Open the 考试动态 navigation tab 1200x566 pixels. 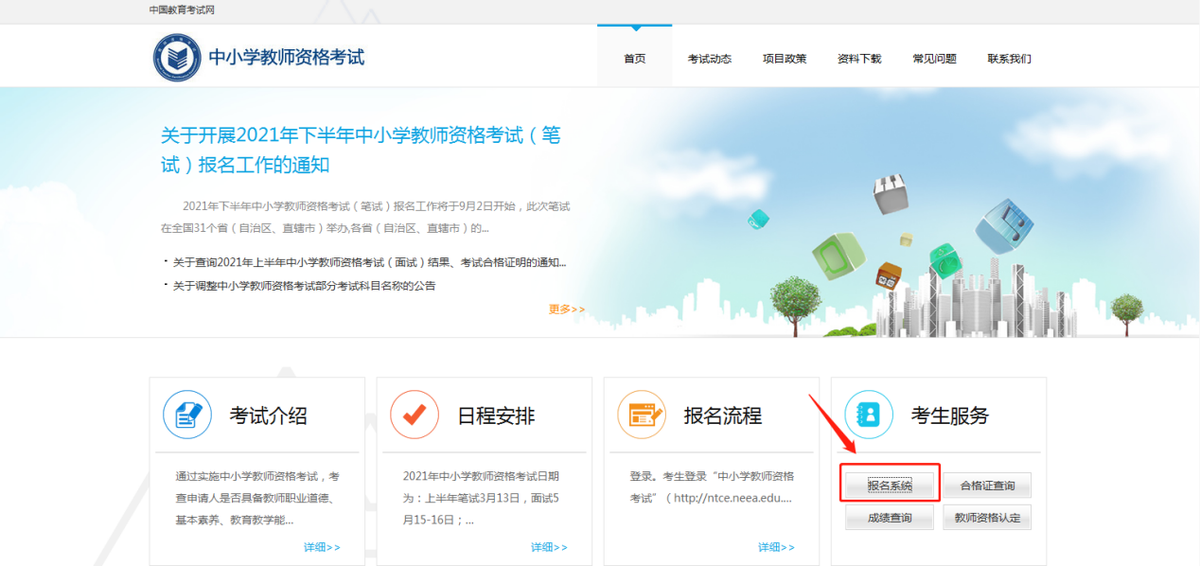point(709,58)
